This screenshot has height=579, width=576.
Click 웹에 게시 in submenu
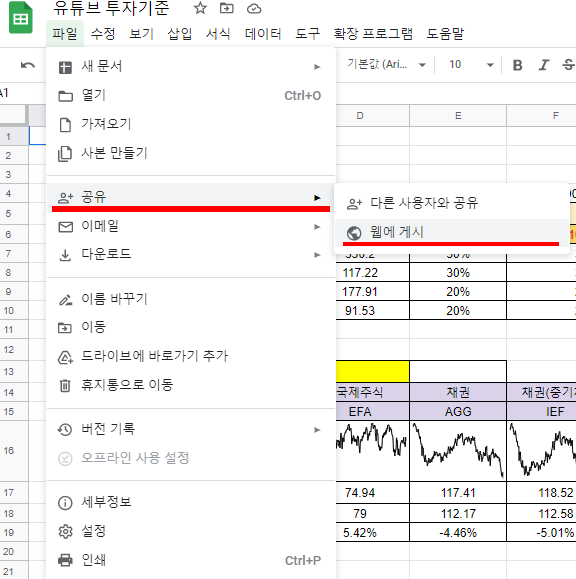point(451,233)
